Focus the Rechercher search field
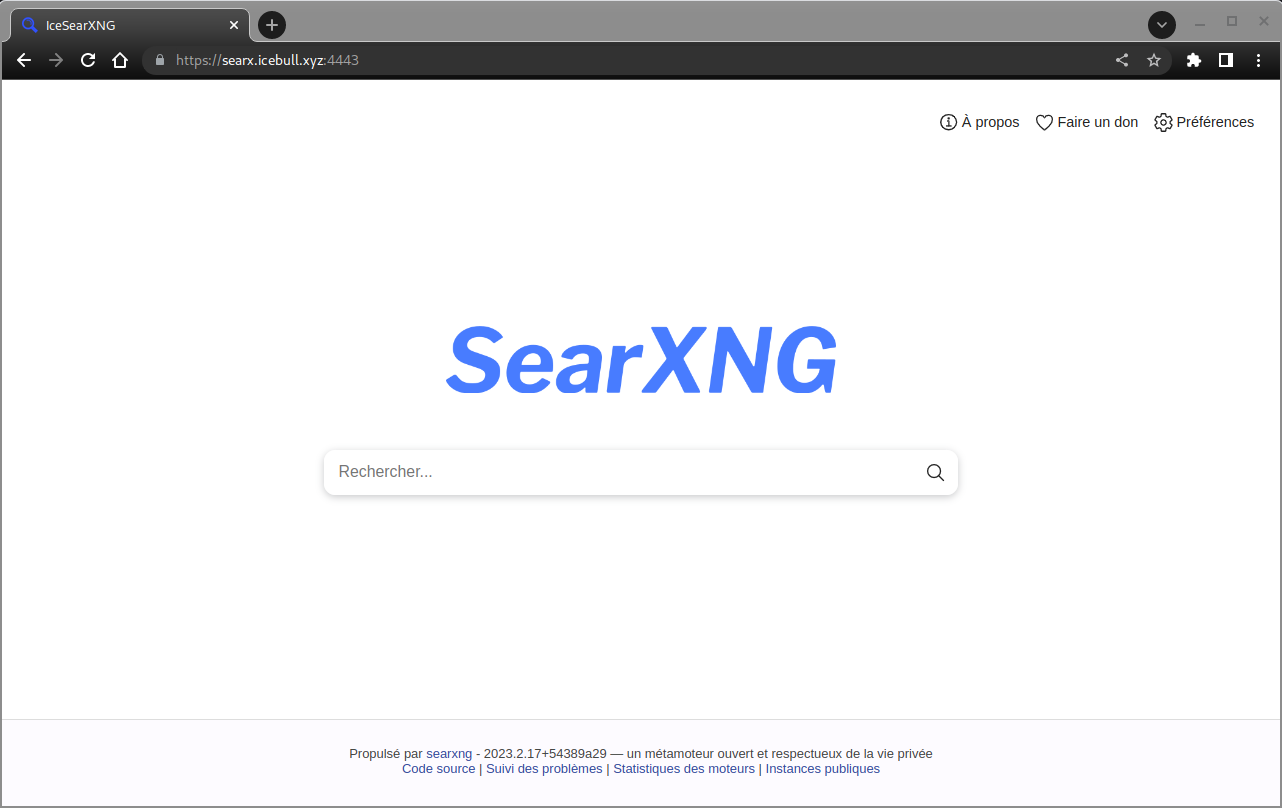The image size is (1282, 808). (x=620, y=472)
